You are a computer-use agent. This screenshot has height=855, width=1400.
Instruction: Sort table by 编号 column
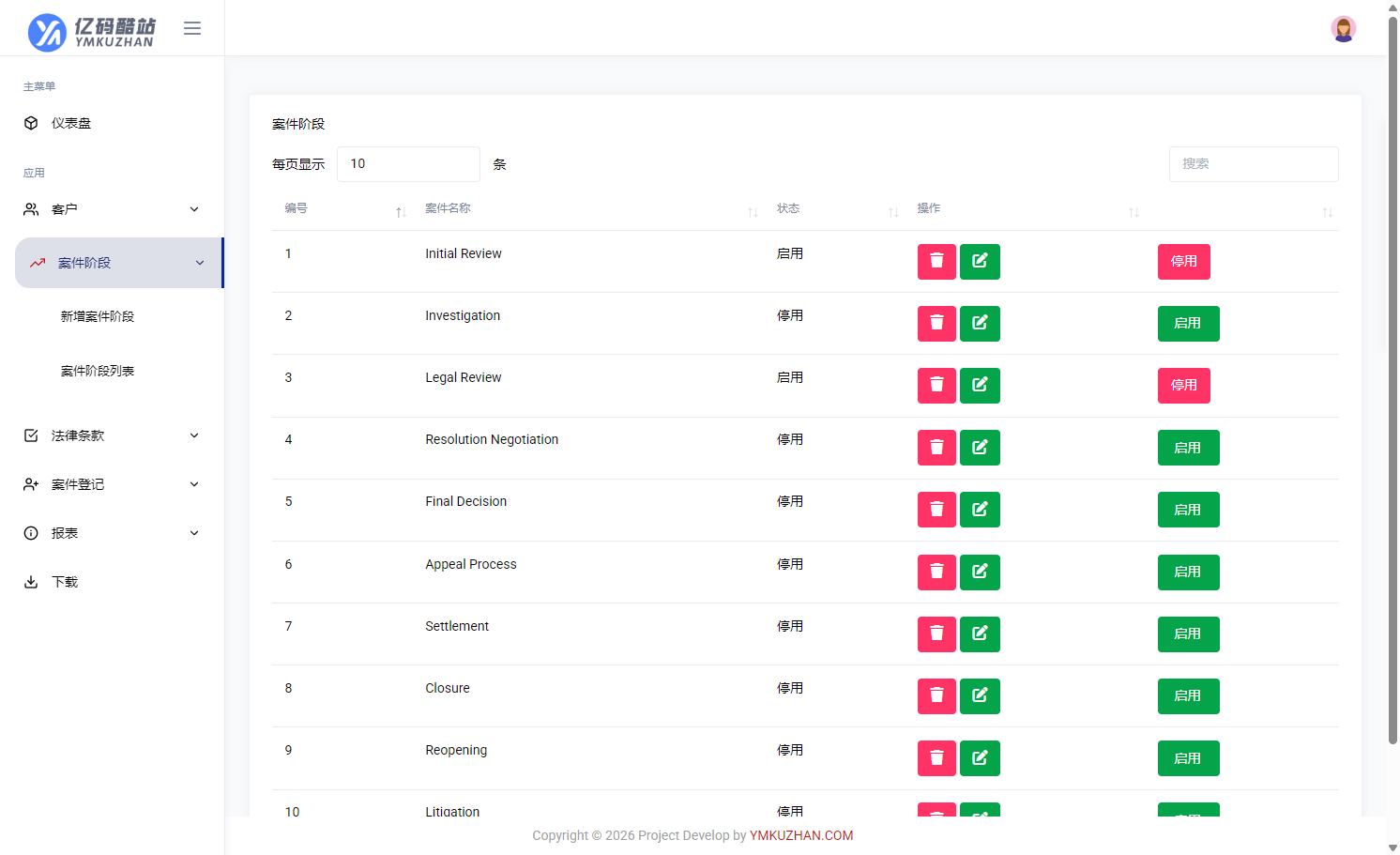[x=342, y=208]
